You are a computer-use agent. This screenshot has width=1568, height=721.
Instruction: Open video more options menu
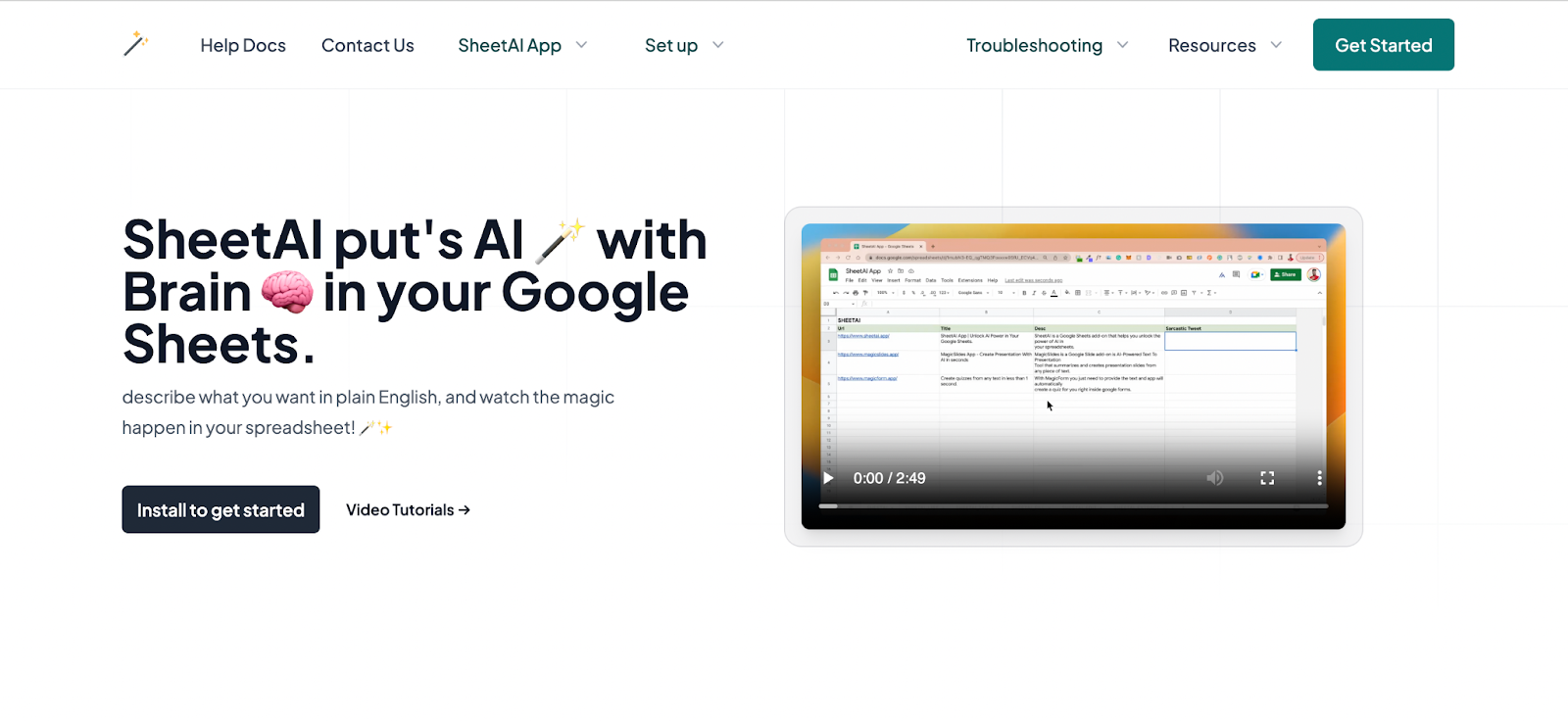[x=1319, y=478]
